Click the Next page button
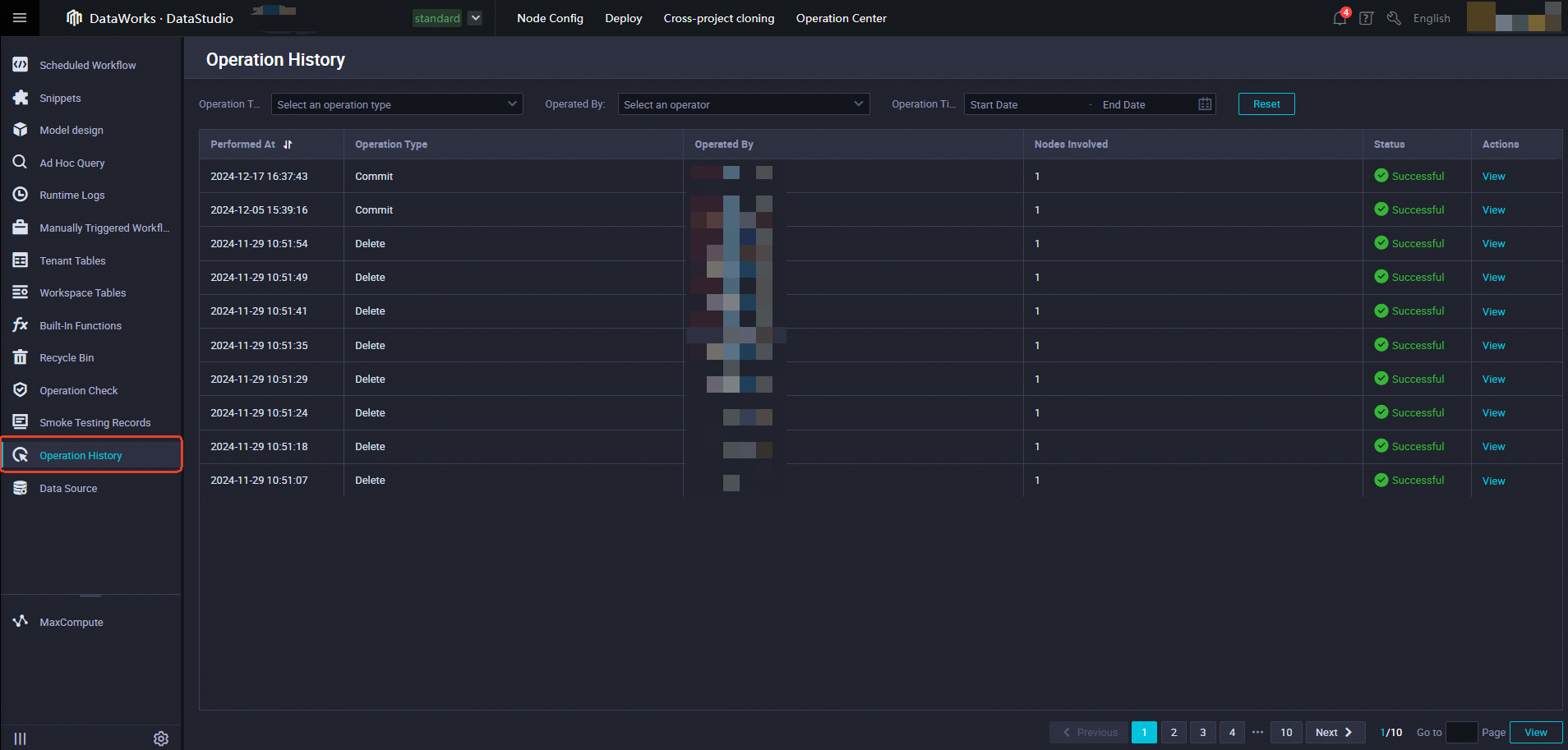The height and width of the screenshot is (750, 1568). pyautogui.click(x=1335, y=732)
